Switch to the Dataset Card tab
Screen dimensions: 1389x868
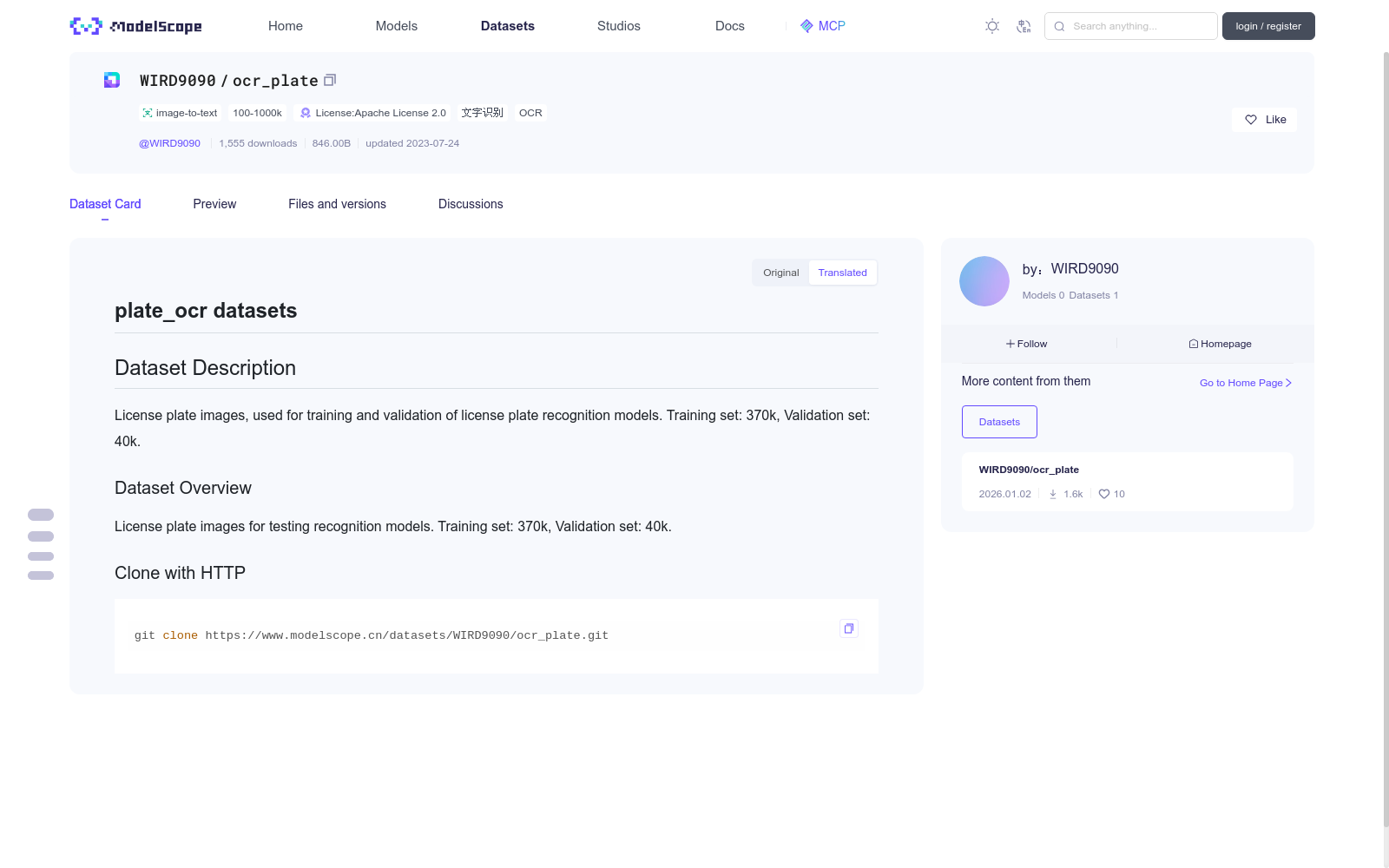[105, 204]
